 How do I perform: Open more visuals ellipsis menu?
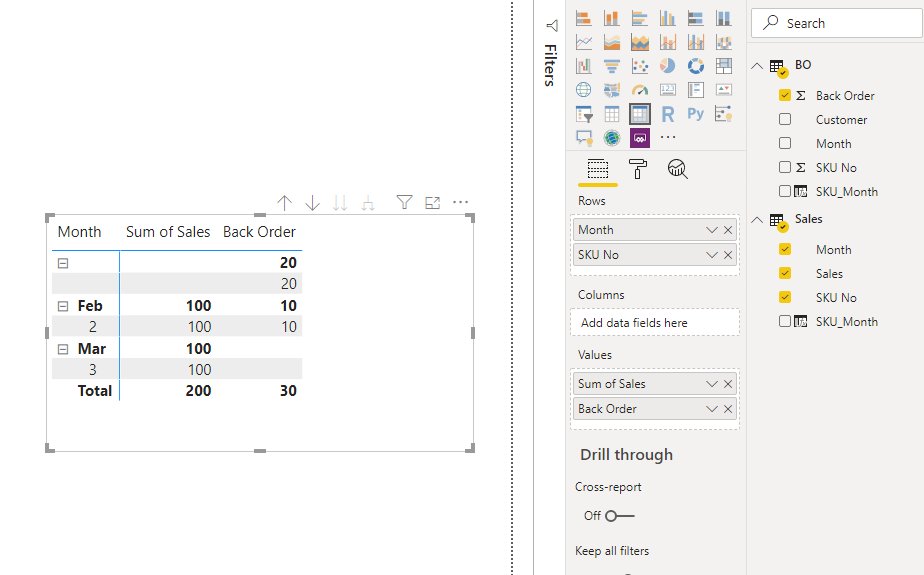click(x=668, y=137)
